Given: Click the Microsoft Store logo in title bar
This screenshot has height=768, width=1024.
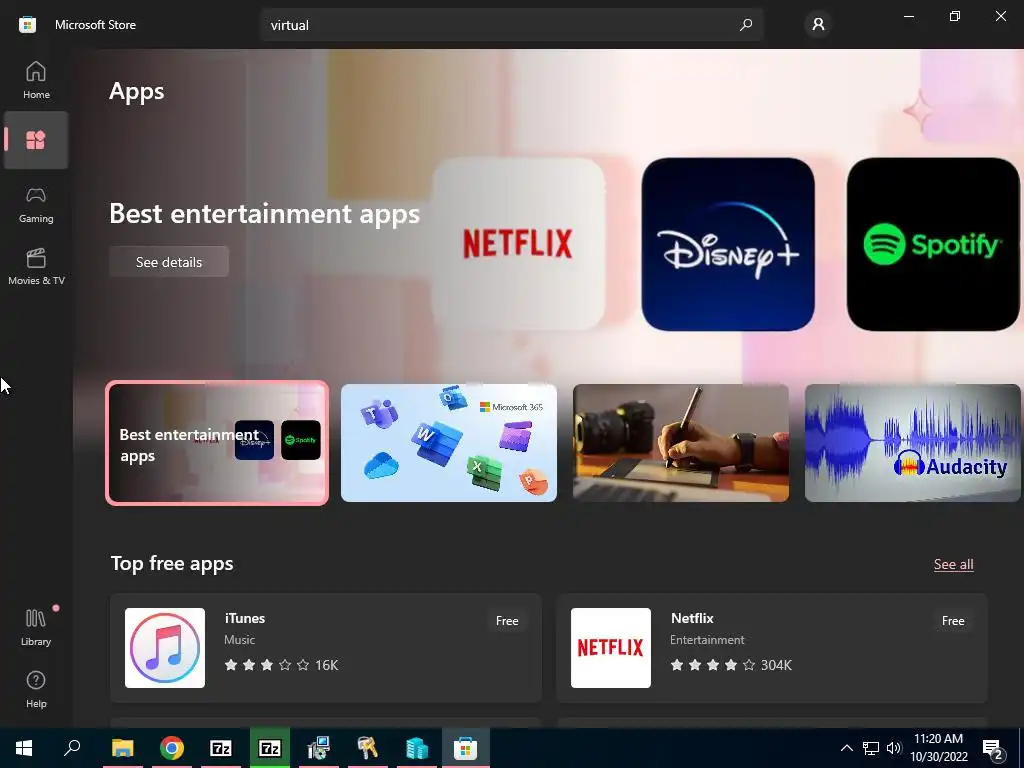Looking at the screenshot, I should 27,25.
